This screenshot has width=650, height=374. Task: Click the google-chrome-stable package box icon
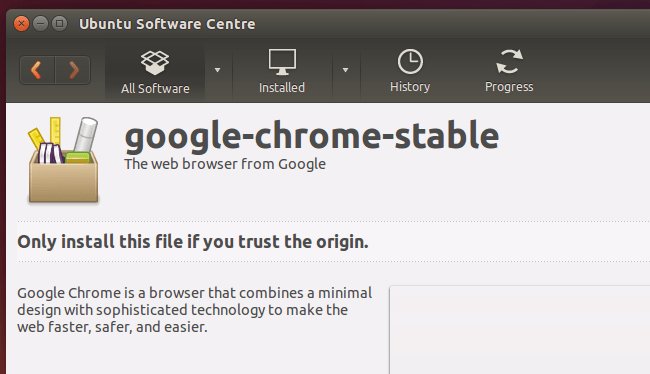click(x=63, y=160)
